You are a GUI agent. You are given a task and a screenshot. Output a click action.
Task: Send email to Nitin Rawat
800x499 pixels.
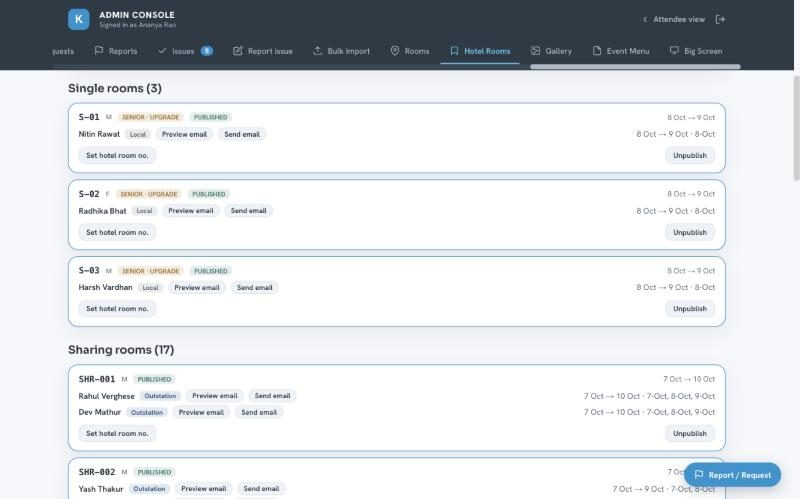point(242,134)
